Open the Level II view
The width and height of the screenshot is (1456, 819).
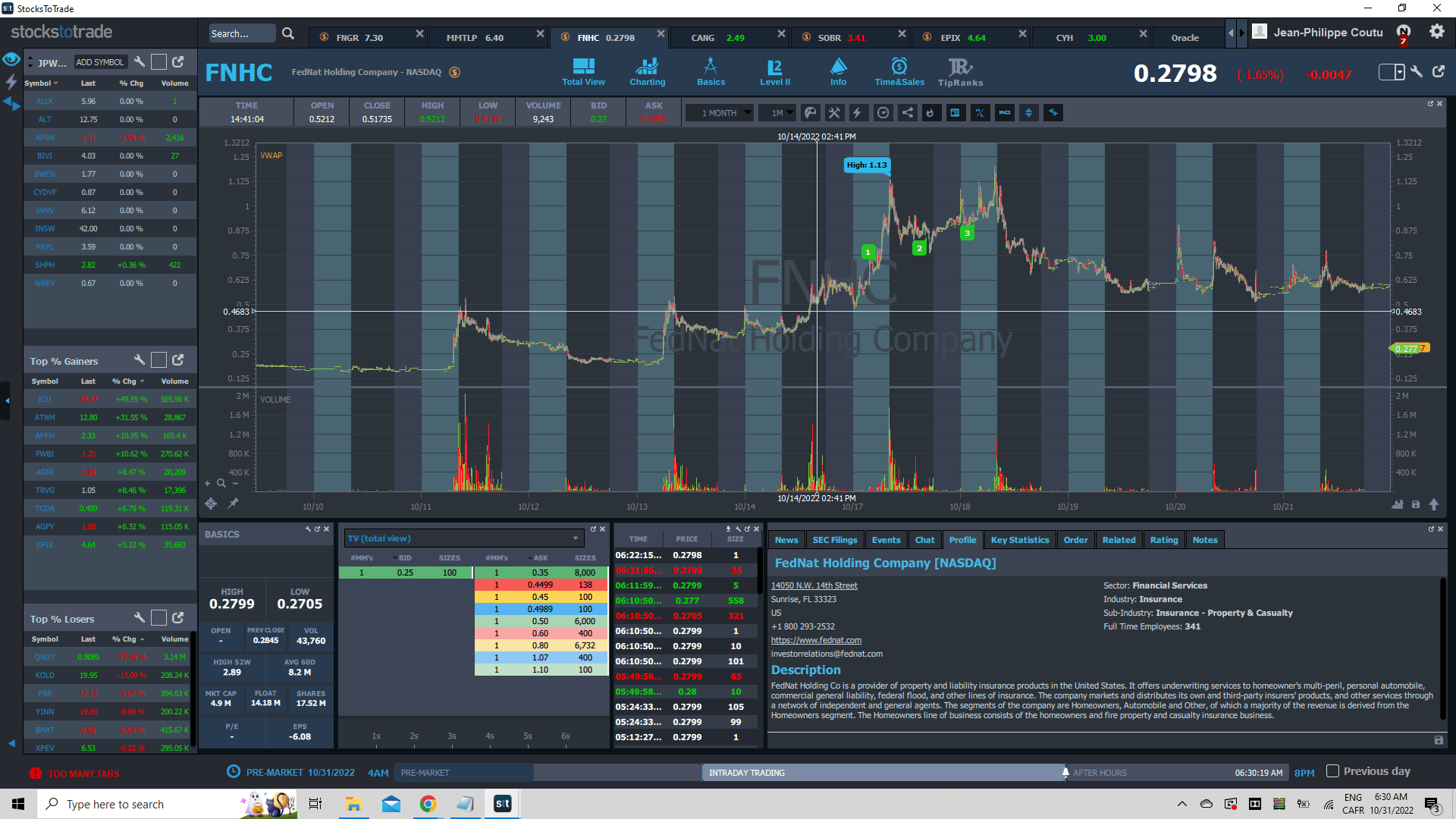tap(774, 72)
